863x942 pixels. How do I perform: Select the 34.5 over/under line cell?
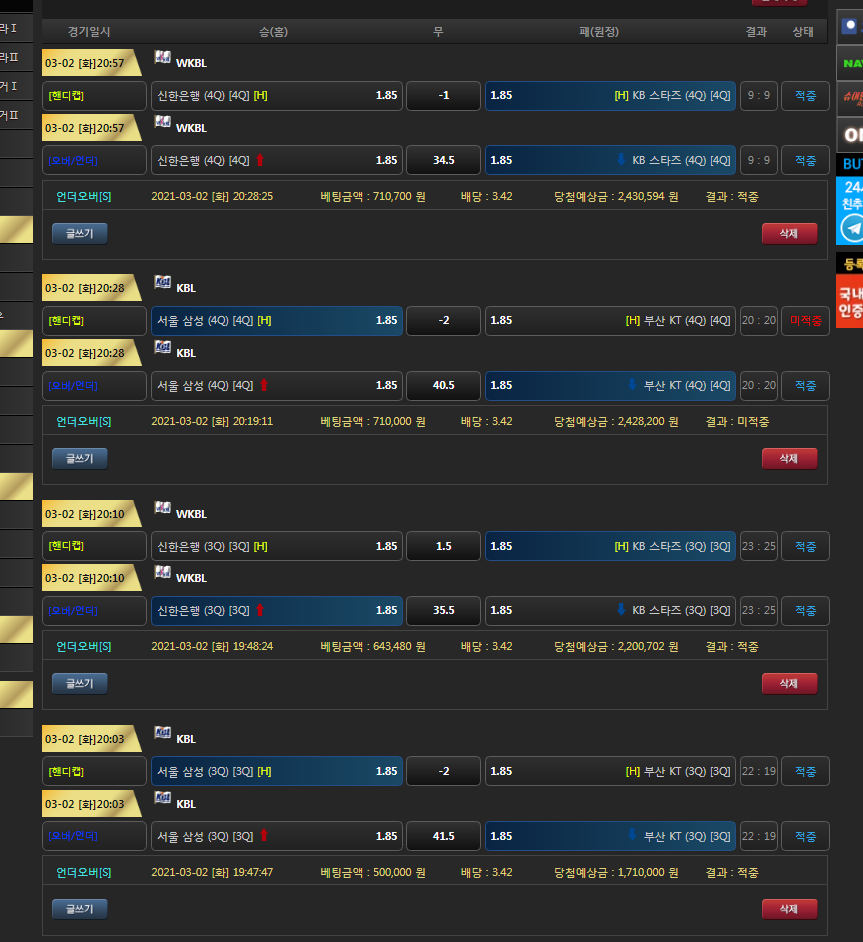443,160
